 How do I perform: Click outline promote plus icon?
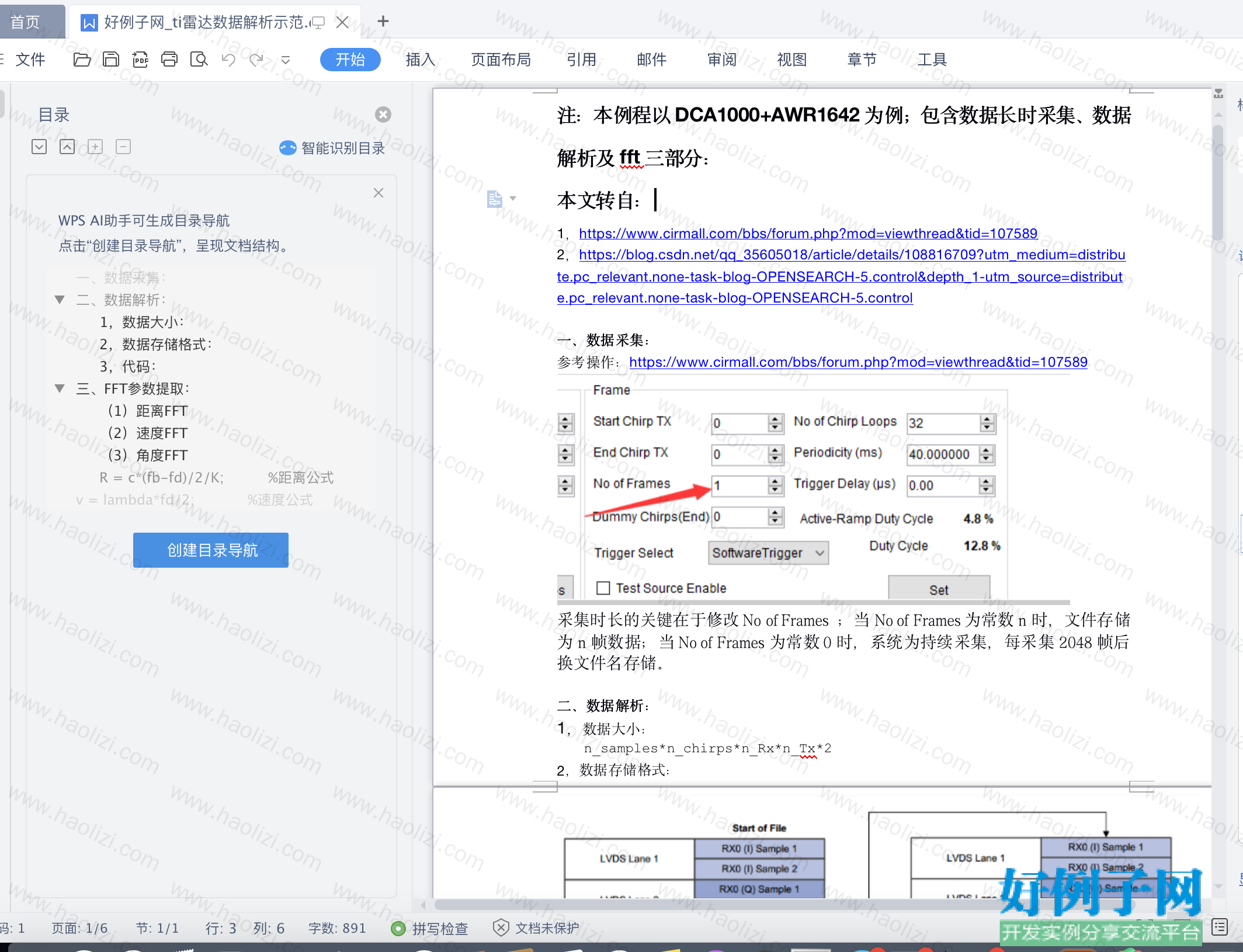point(95,147)
